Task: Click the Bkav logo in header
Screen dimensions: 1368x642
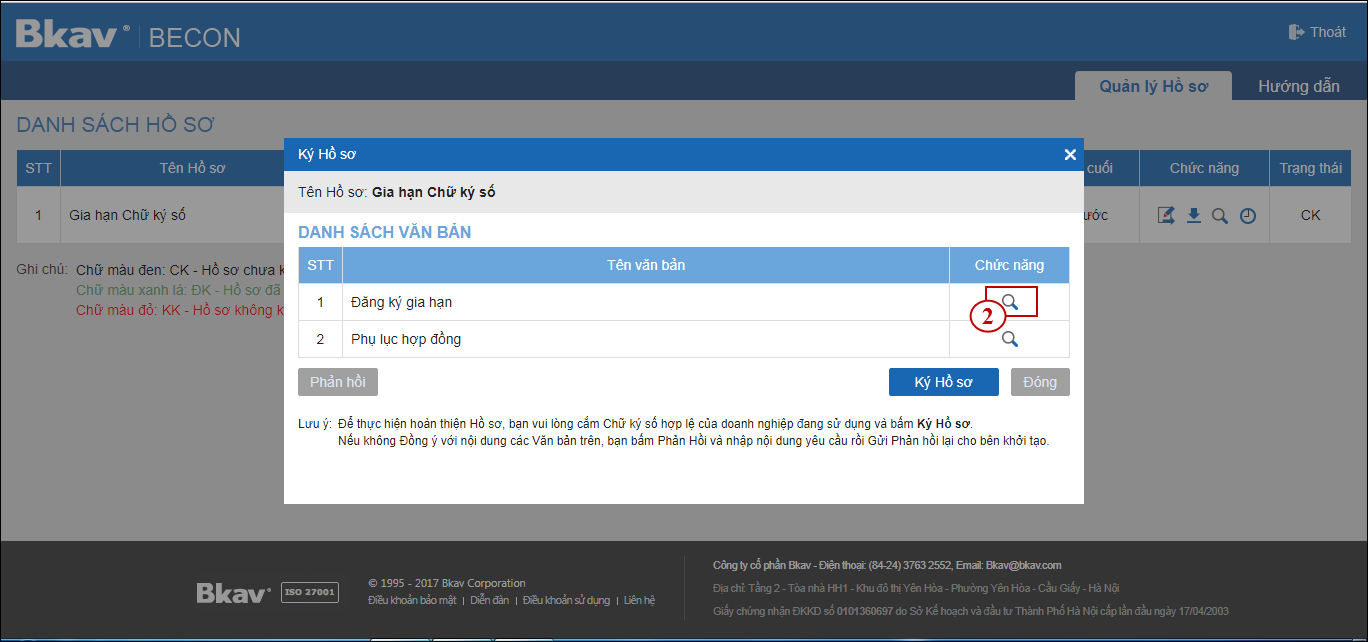Action: (x=72, y=36)
